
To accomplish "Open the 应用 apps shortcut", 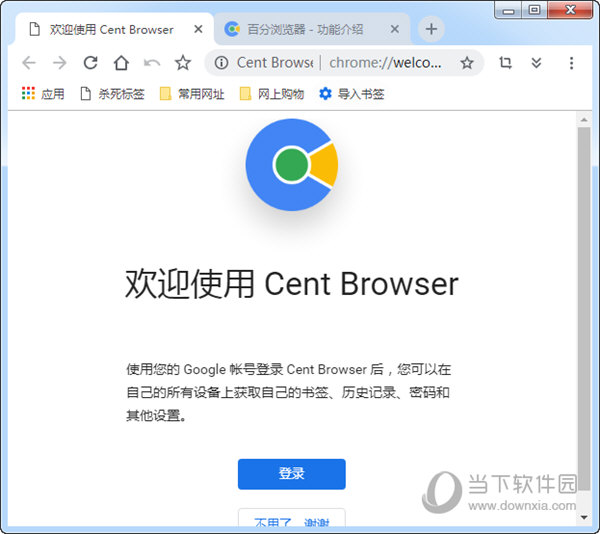I will (43, 94).
